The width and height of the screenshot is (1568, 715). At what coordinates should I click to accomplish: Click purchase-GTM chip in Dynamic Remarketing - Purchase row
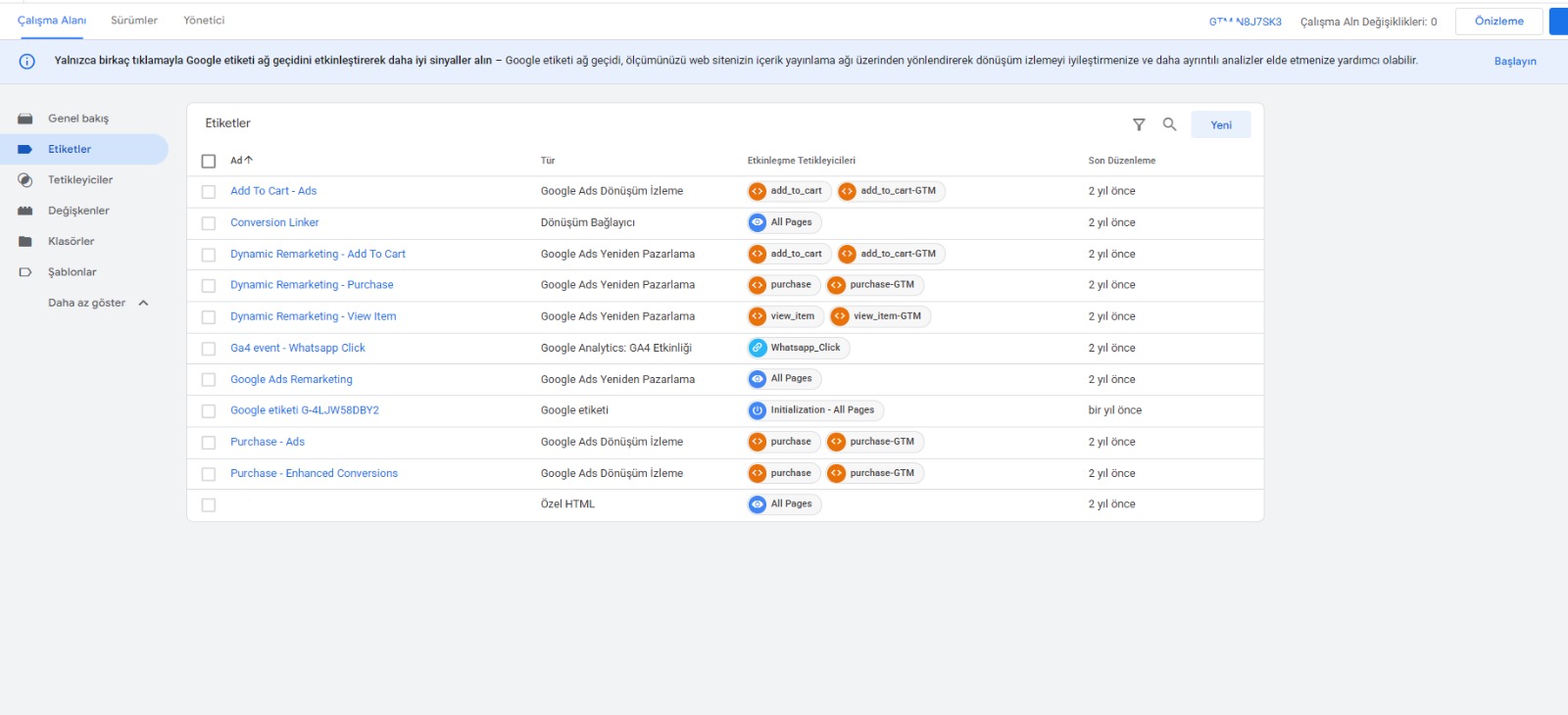tap(875, 285)
